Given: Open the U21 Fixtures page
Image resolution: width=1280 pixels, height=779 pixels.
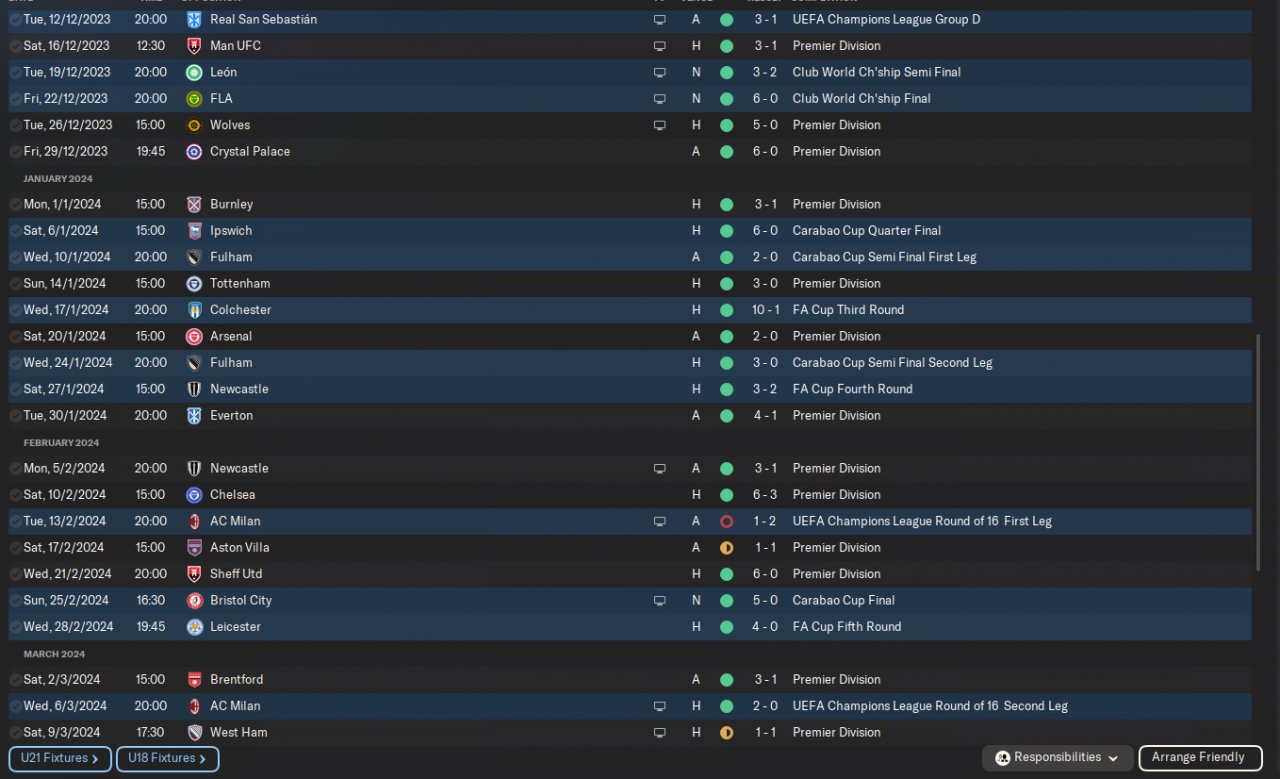Looking at the screenshot, I should (x=59, y=758).
